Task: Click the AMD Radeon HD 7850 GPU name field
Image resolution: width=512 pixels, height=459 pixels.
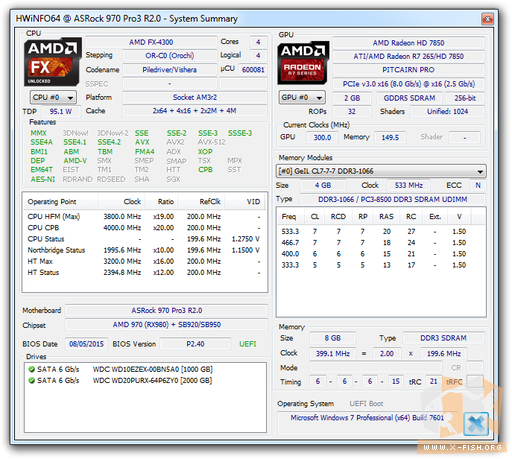Action: [409, 43]
